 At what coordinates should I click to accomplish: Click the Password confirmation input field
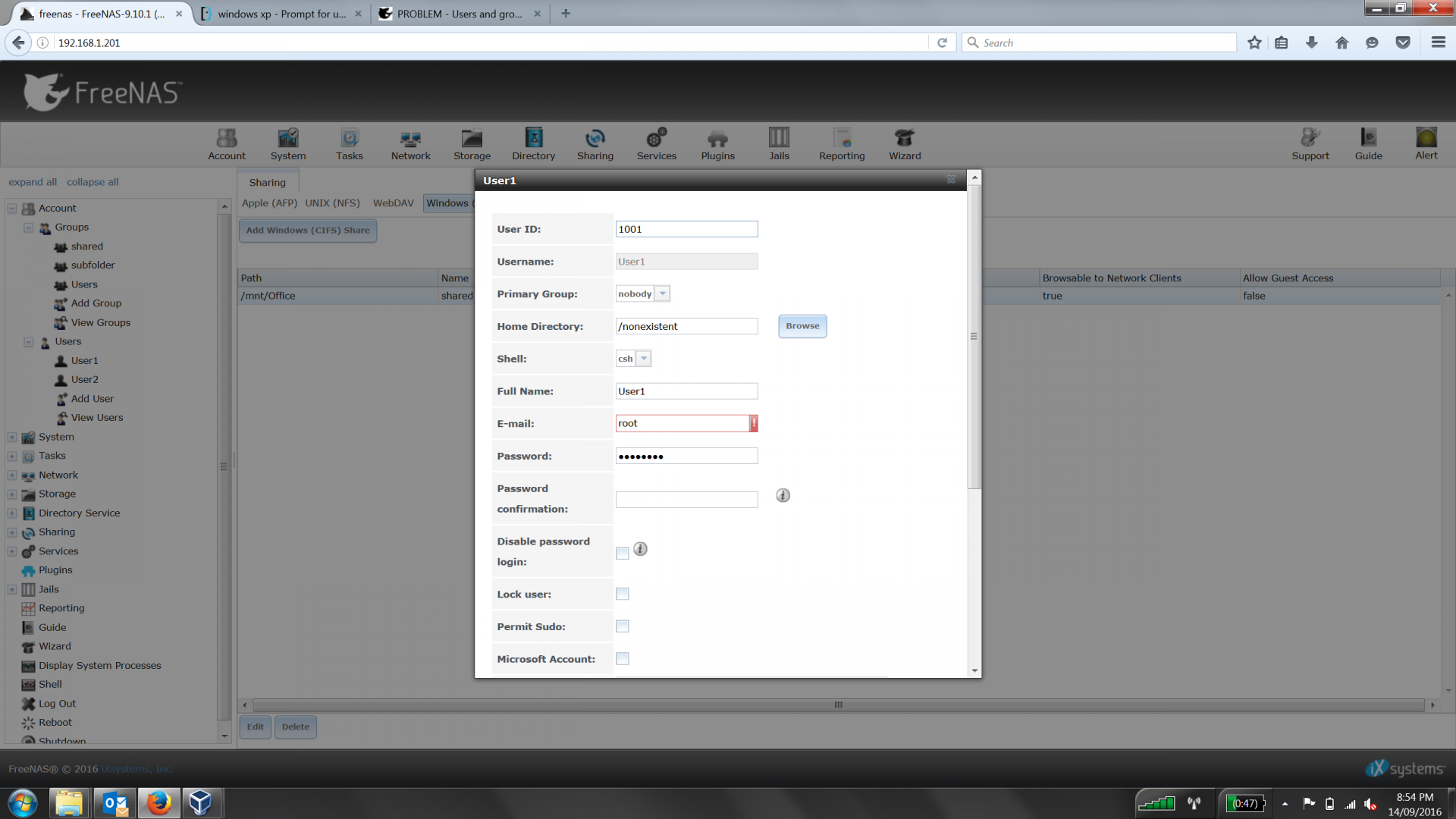click(686, 500)
